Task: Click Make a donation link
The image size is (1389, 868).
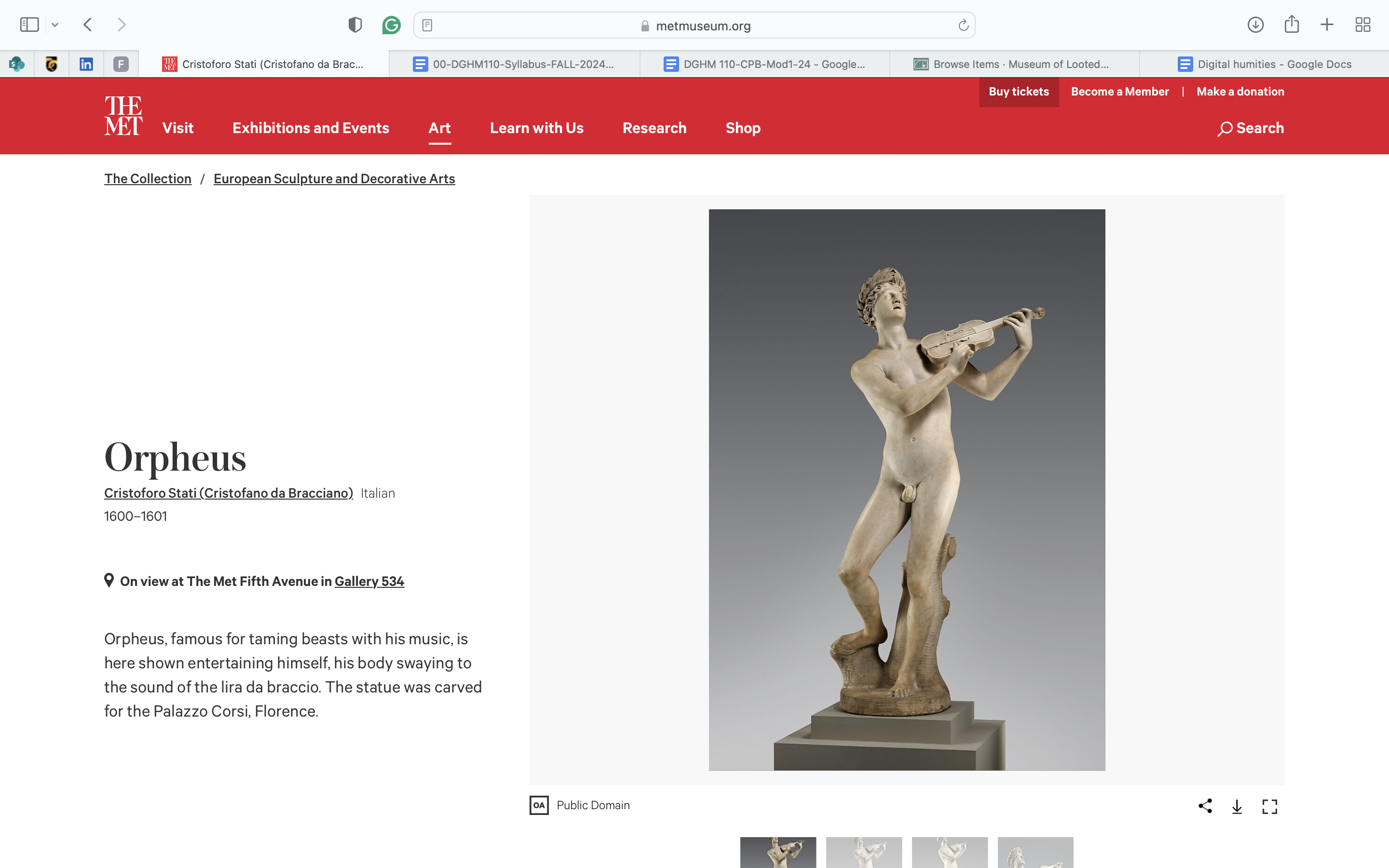Action: pos(1240,92)
